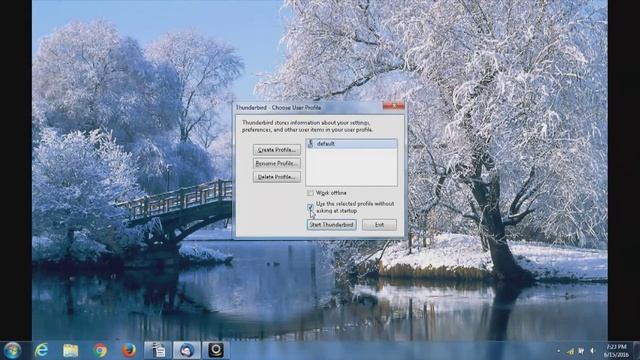
Task: Toggle use selected profile without asking checkbox
Action: tap(310, 207)
